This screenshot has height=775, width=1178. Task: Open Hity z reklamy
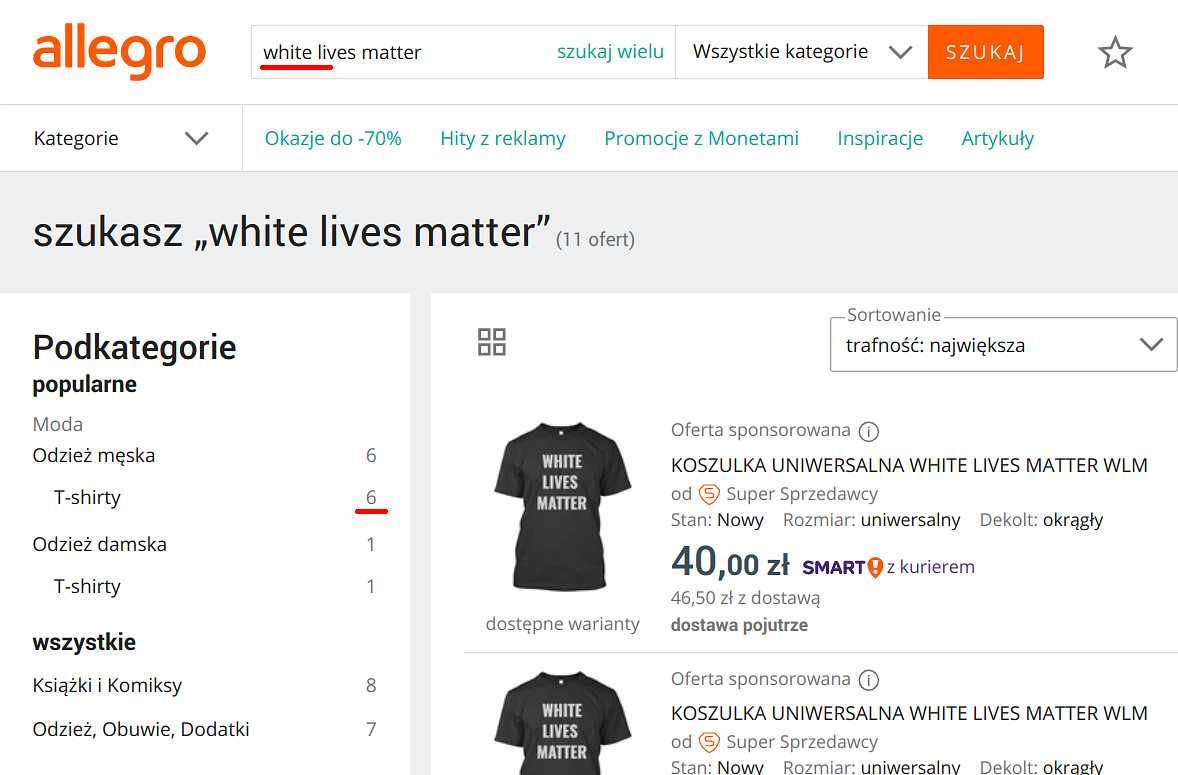point(503,138)
